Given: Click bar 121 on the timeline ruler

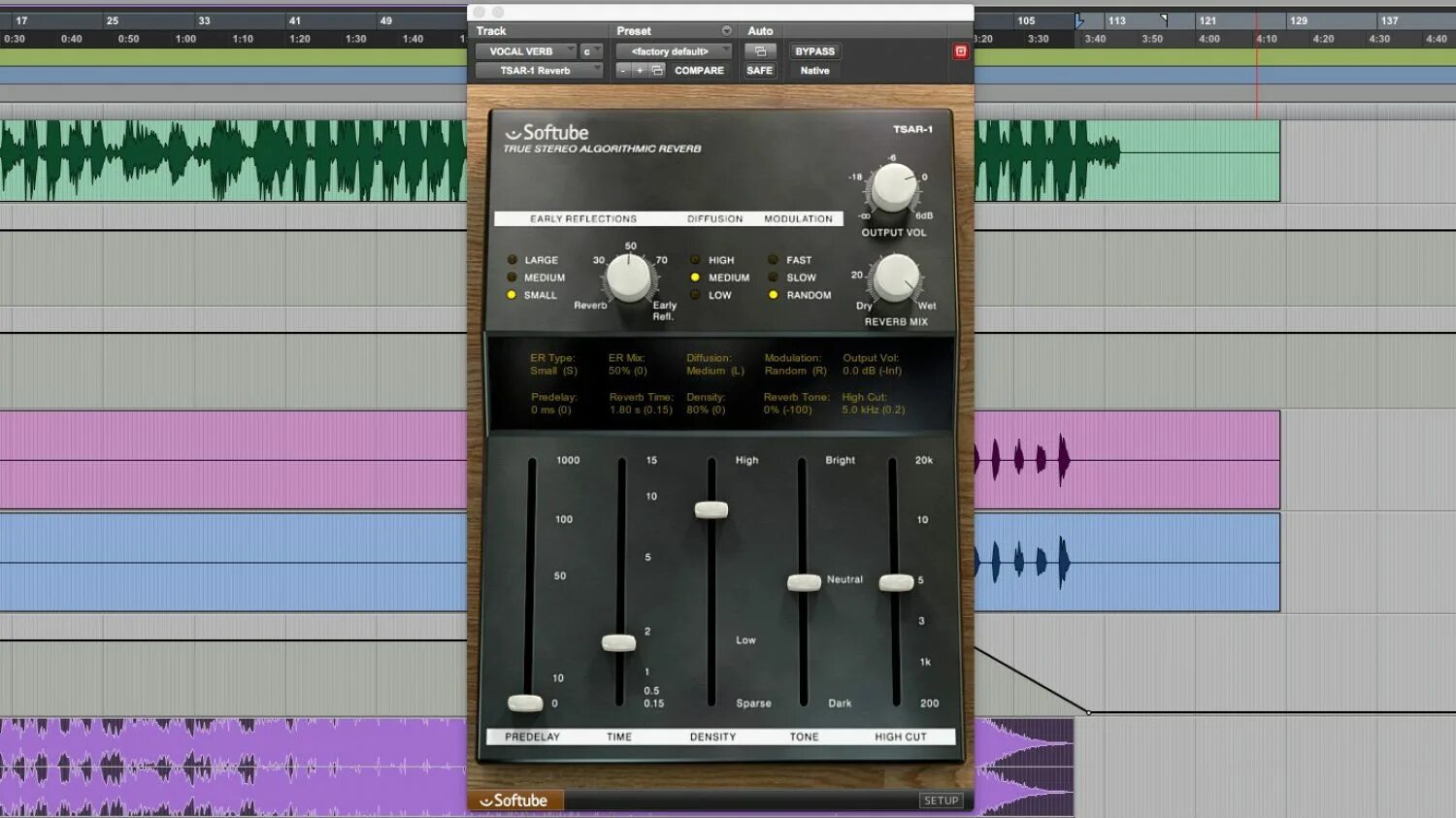Looking at the screenshot, I should coord(1208,20).
